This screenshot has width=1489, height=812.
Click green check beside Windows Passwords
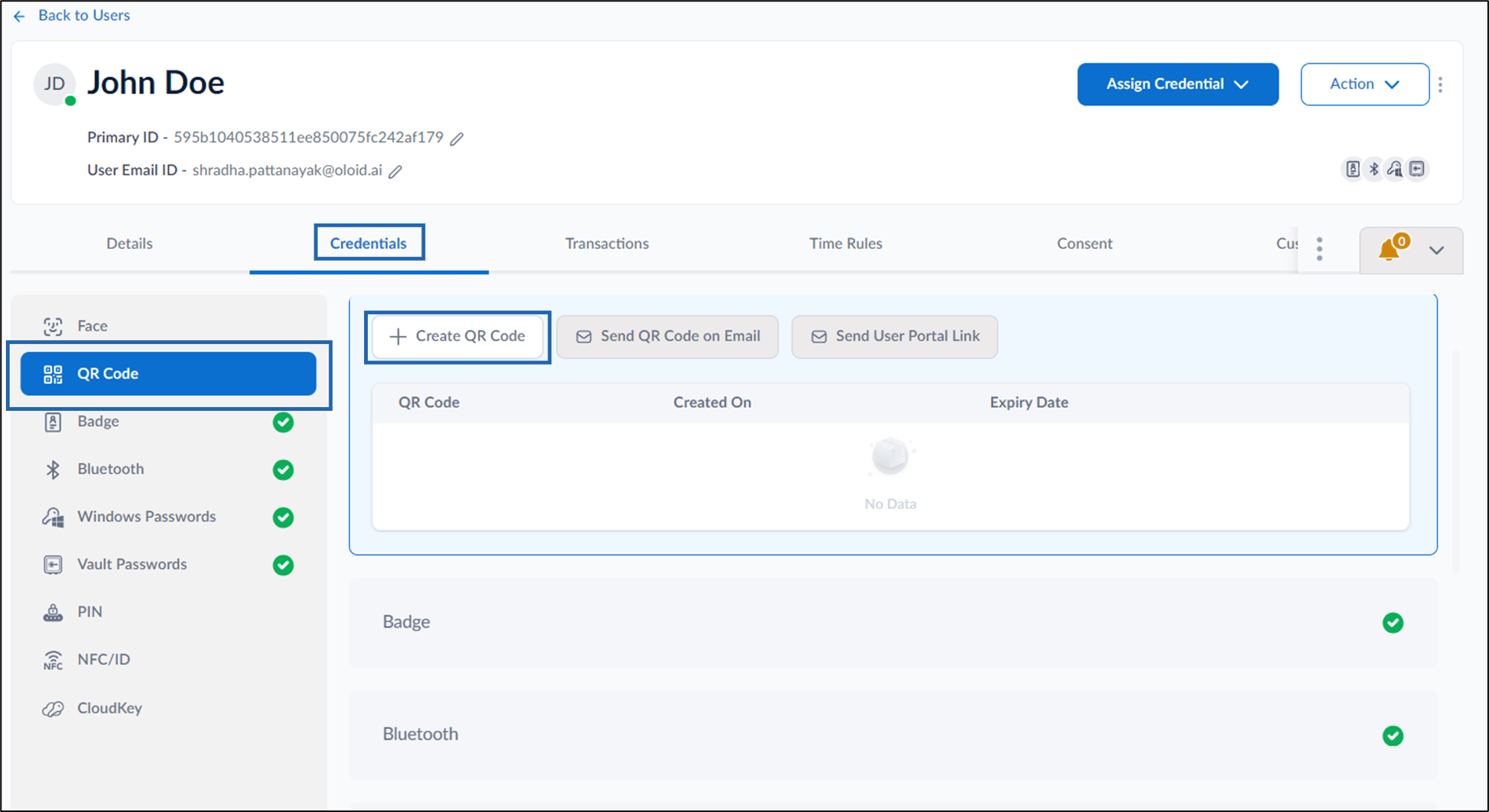283,517
